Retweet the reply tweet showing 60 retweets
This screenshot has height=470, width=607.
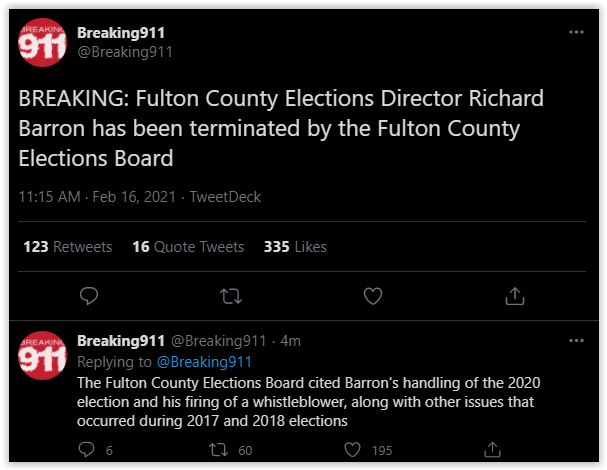[x=218, y=450]
